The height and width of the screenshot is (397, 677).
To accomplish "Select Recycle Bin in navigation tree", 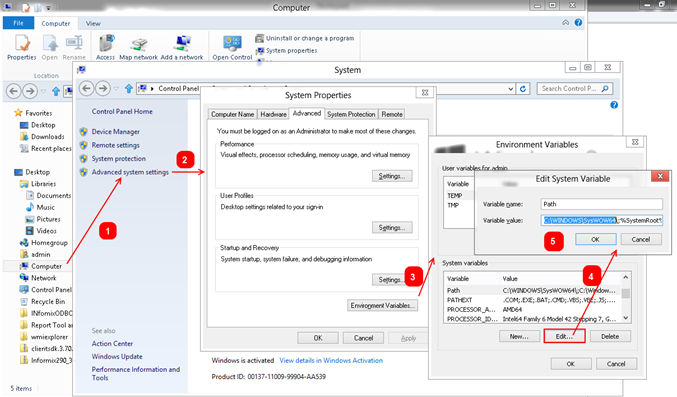I will [43, 302].
